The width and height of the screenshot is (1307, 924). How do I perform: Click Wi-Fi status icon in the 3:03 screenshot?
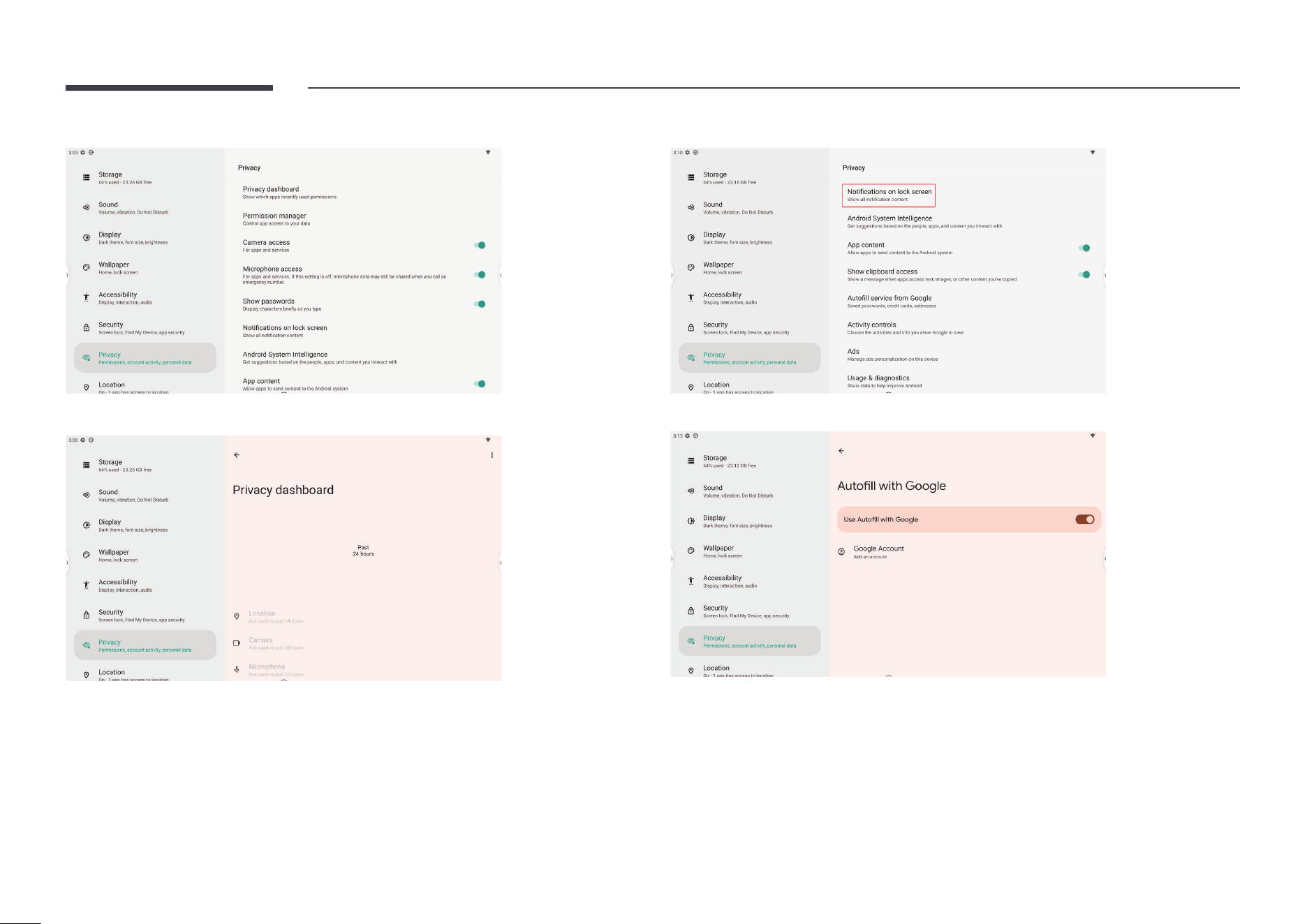coord(488,152)
